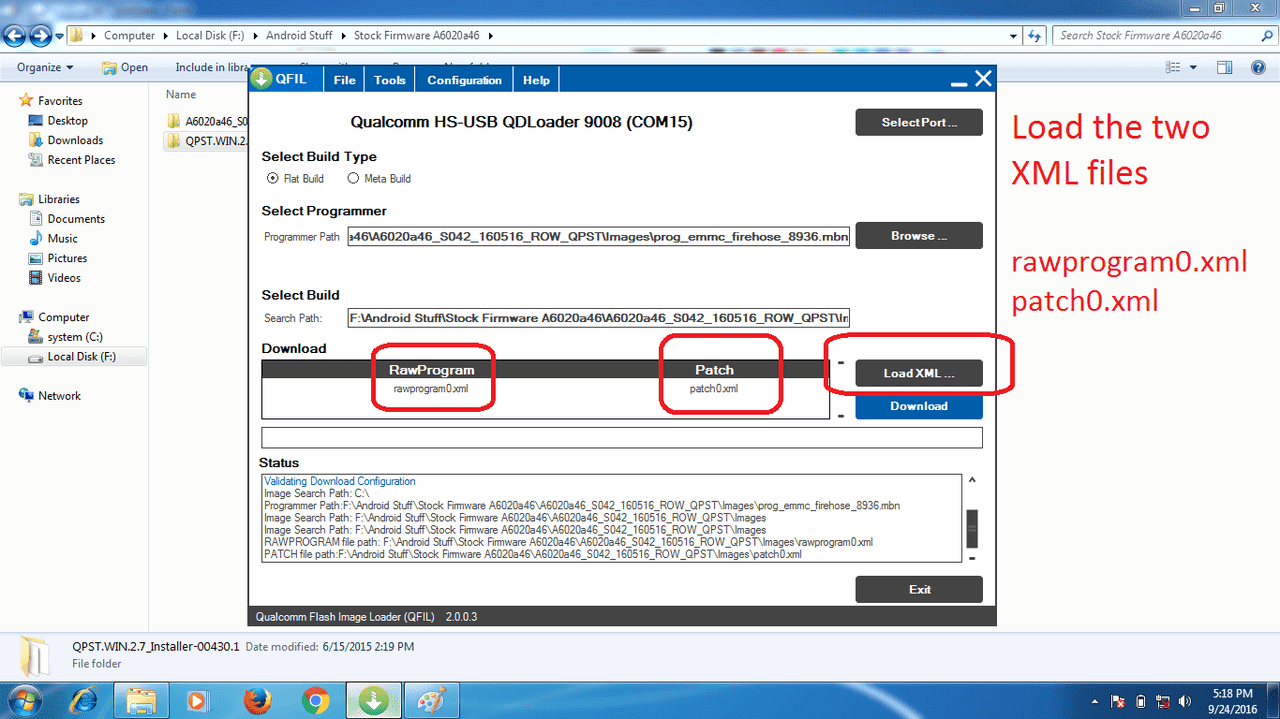
Task: Click Local Disk (F:) in address breadcrumb
Action: pyautogui.click(x=209, y=35)
